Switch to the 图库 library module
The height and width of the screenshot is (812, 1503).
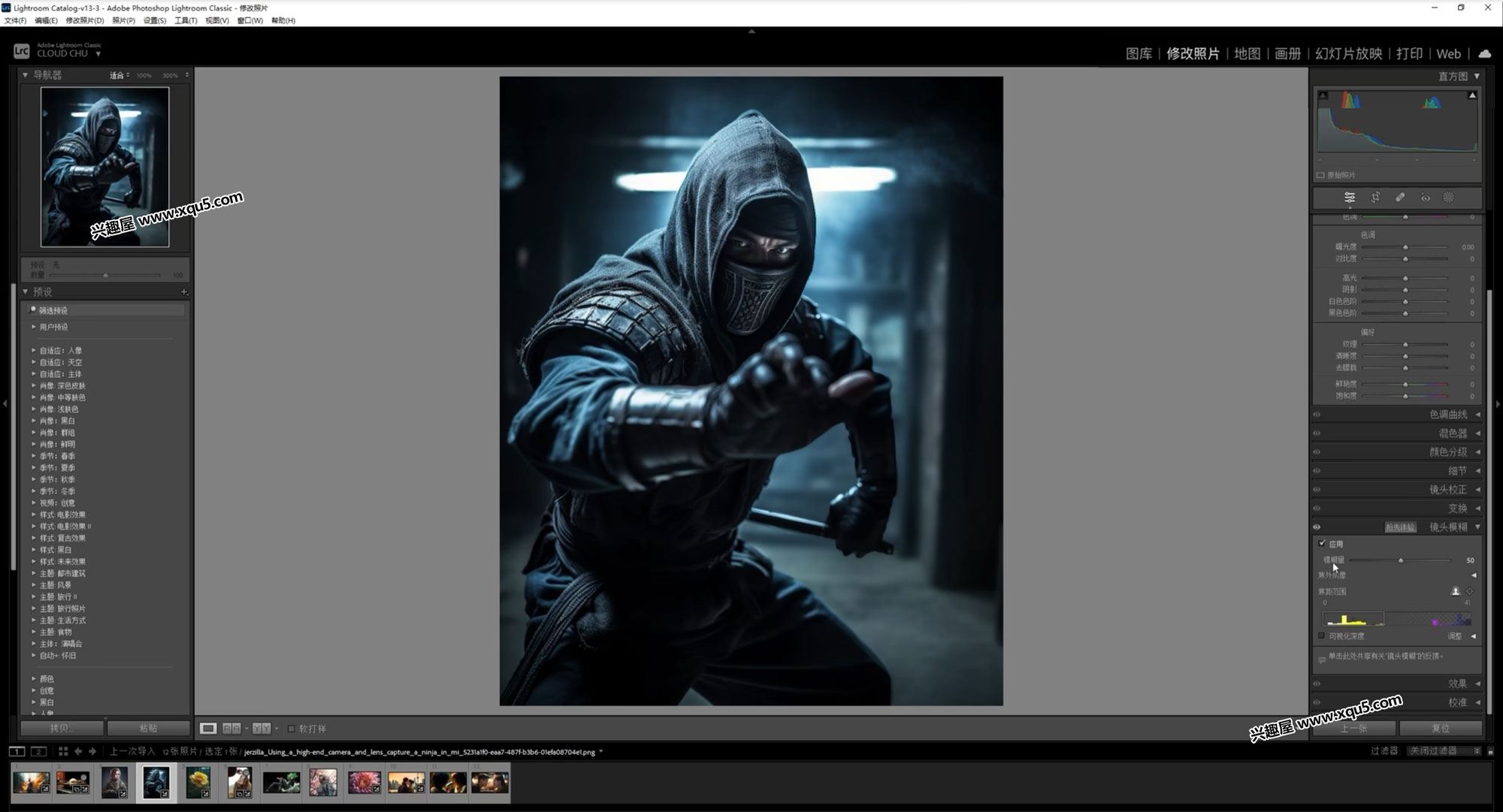1139,53
